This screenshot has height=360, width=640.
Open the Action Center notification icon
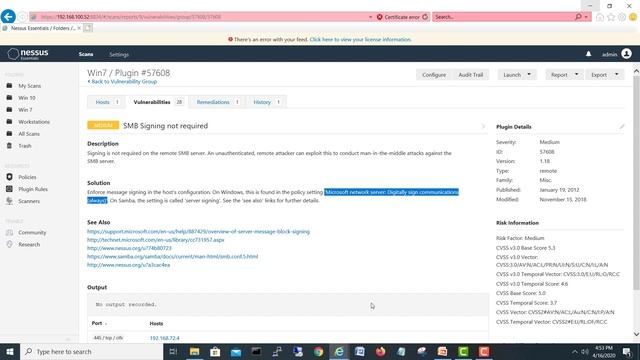click(627, 351)
